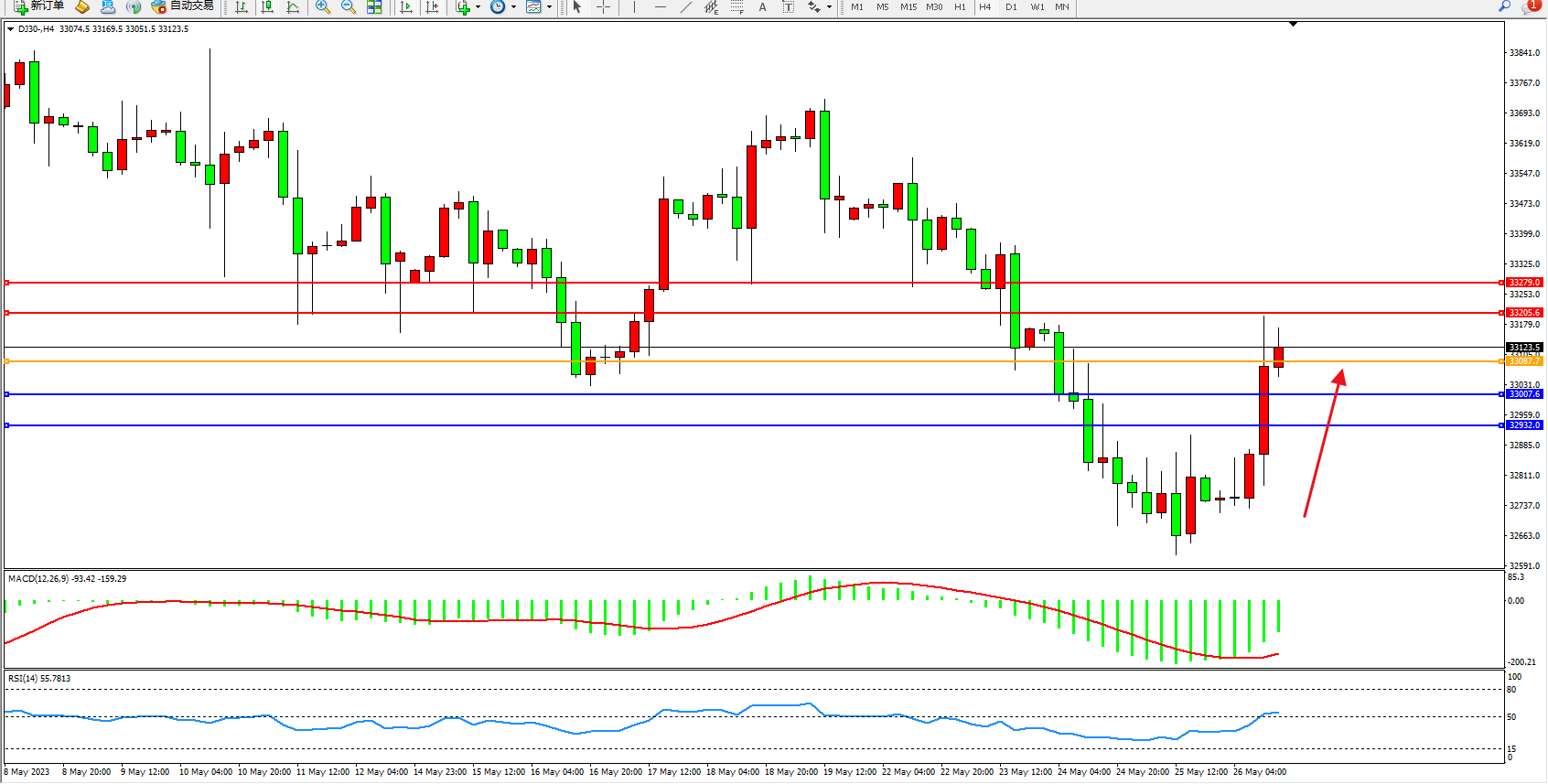
Task: Zoom out of the chart
Action: click(x=349, y=7)
